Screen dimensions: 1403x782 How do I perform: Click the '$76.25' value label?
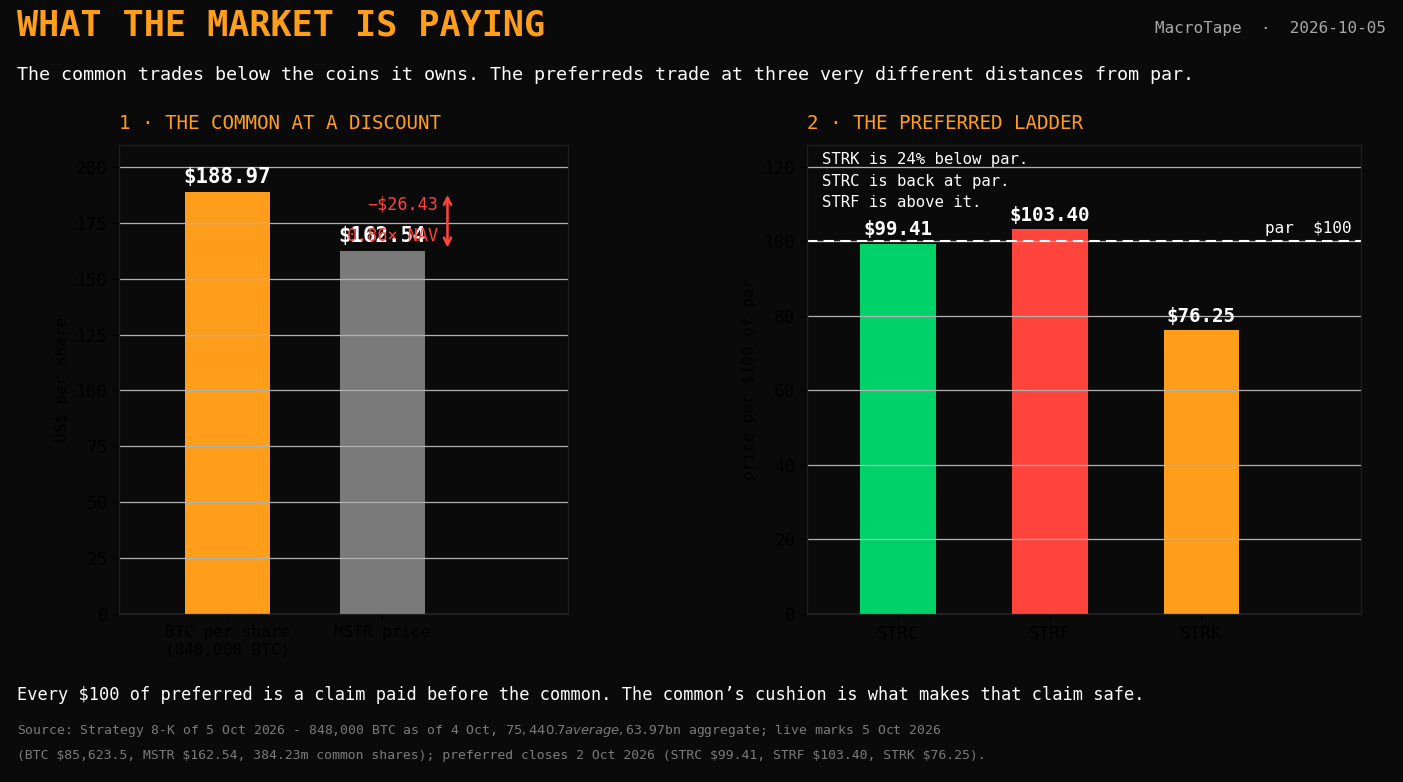tap(1201, 316)
